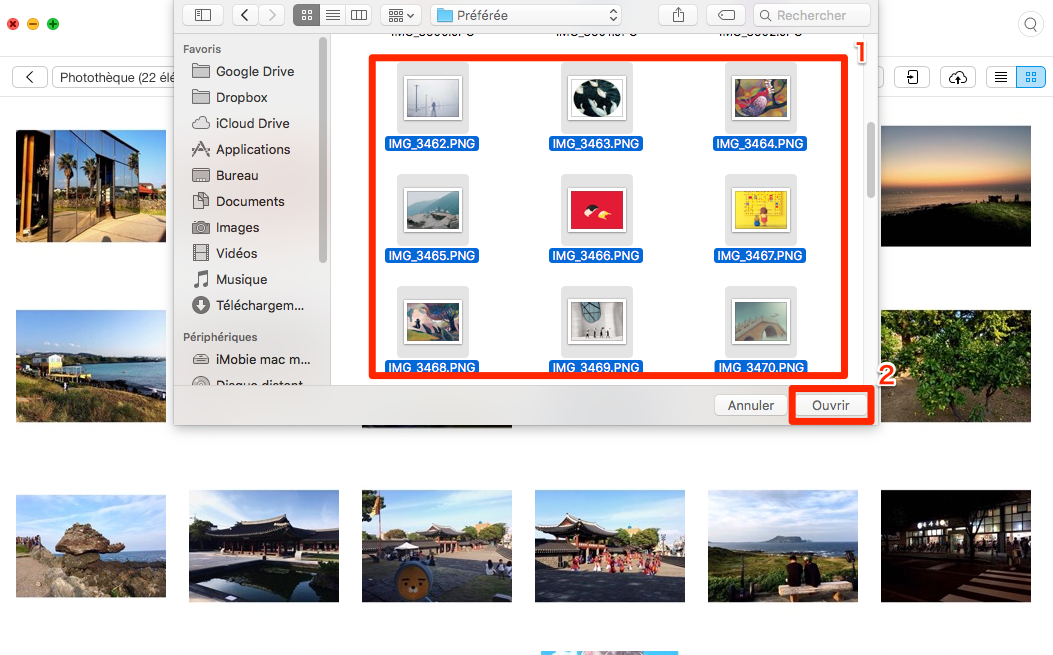Click the iCloud Drive cloud icon

[201, 123]
